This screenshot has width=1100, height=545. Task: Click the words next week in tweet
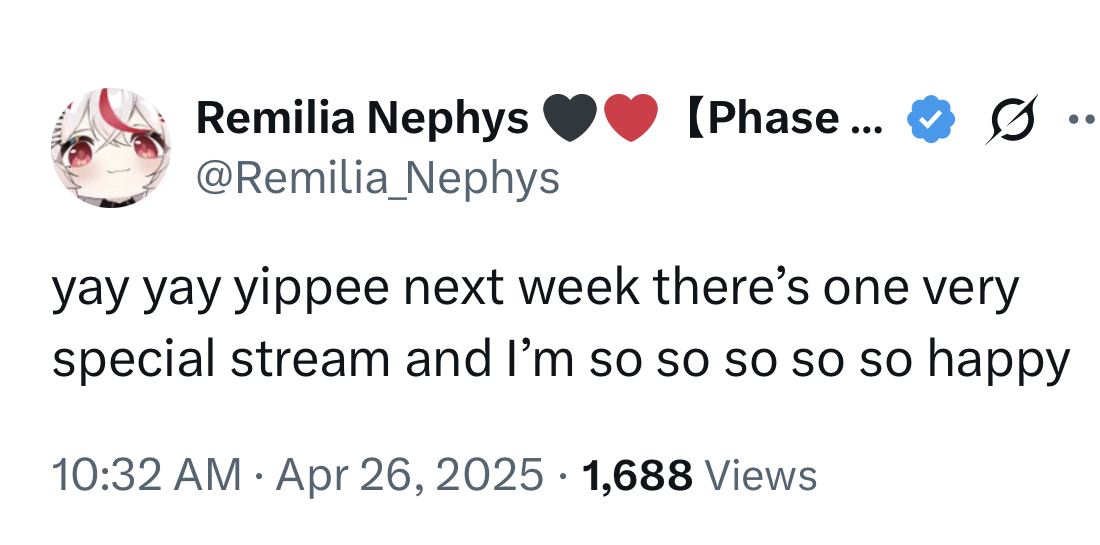tap(522, 288)
